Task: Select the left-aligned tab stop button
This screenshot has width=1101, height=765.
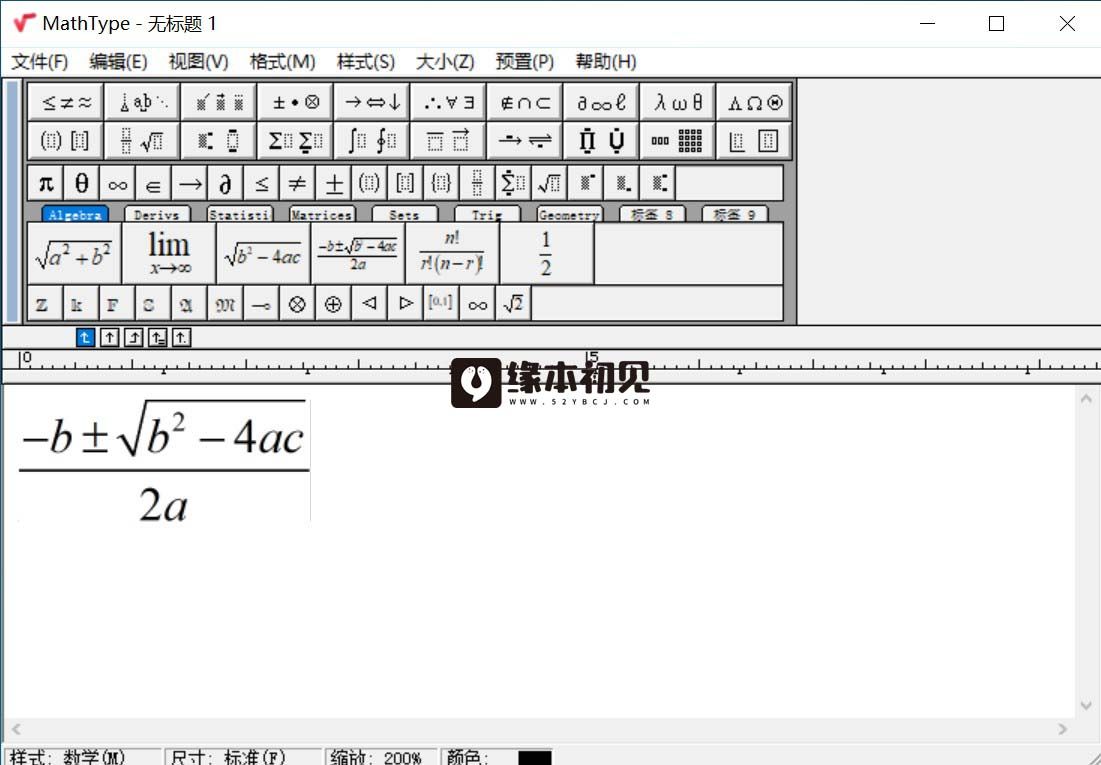Action: pyautogui.click(x=85, y=338)
